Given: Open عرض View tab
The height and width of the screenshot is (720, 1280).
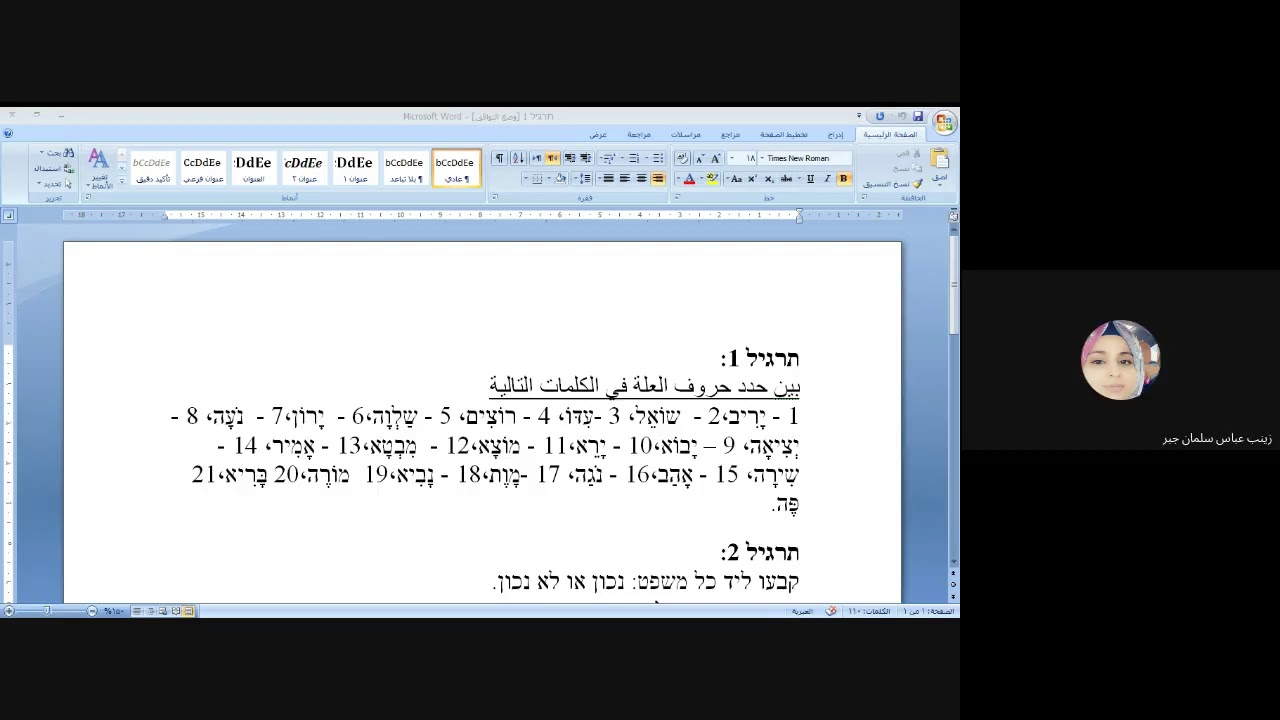Looking at the screenshot, I should (598, 134).
